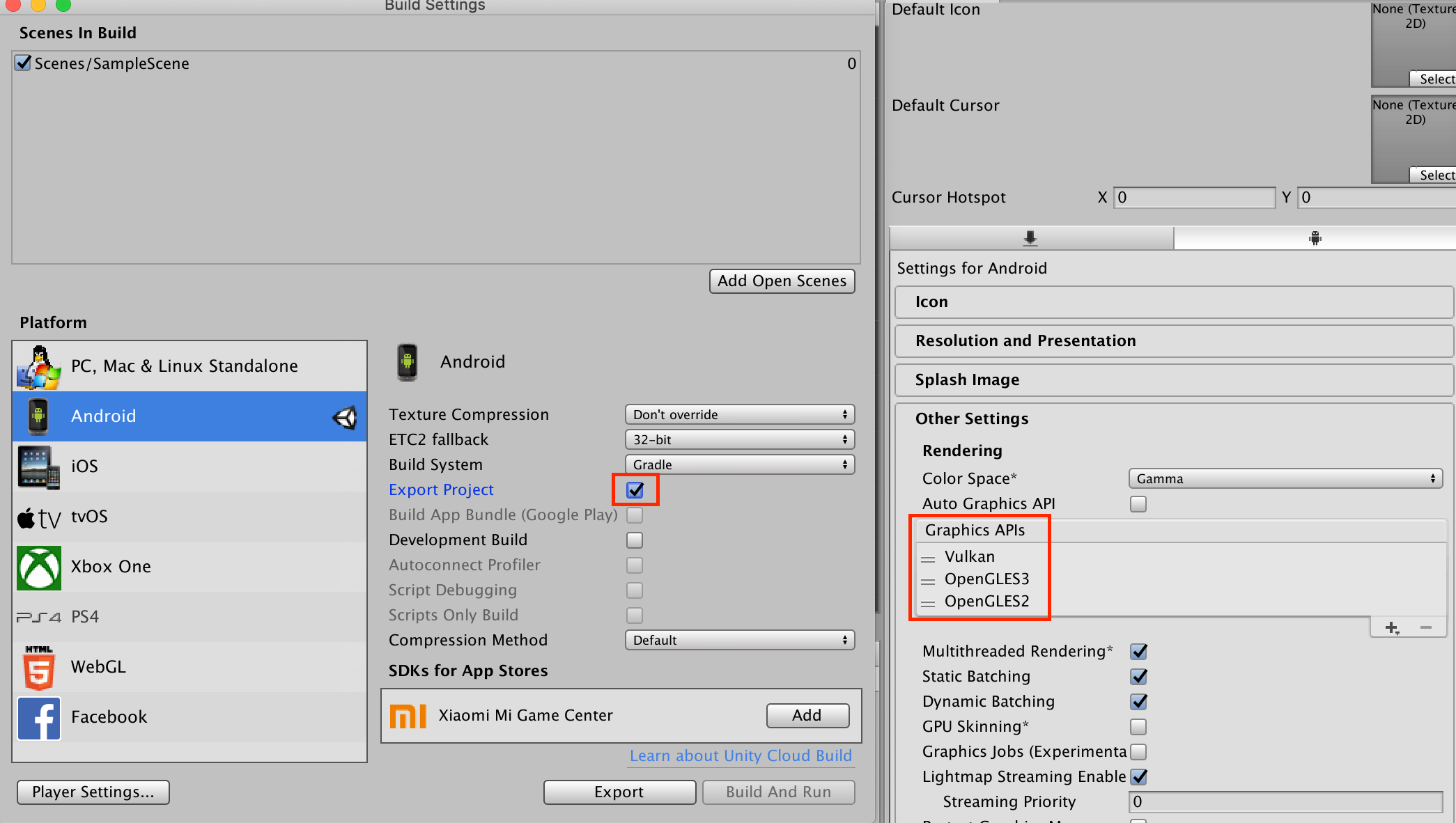Select the tvOS platform icon

[x=39, y=517]
